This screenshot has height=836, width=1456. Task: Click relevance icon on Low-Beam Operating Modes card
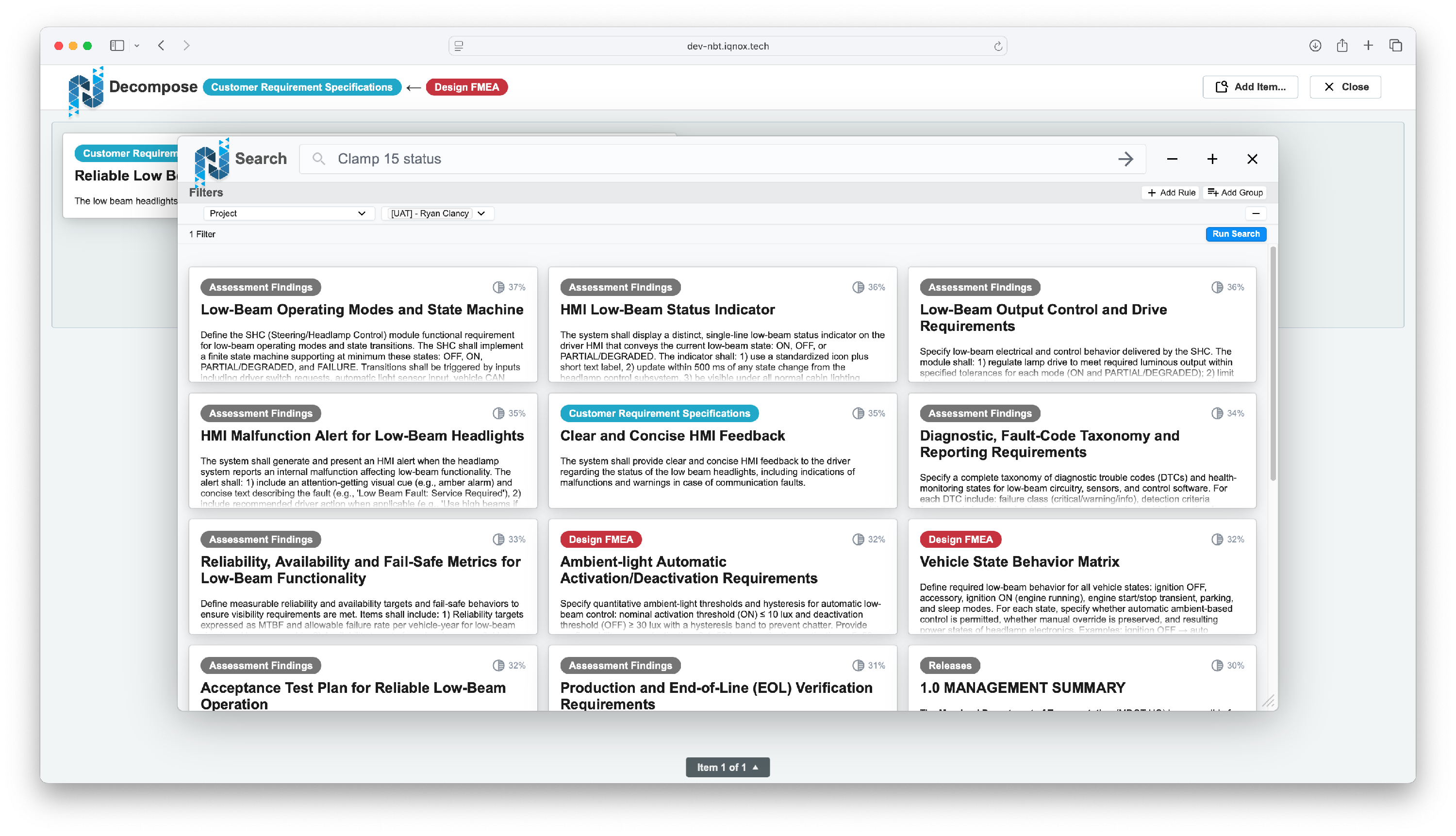(498, 287)
